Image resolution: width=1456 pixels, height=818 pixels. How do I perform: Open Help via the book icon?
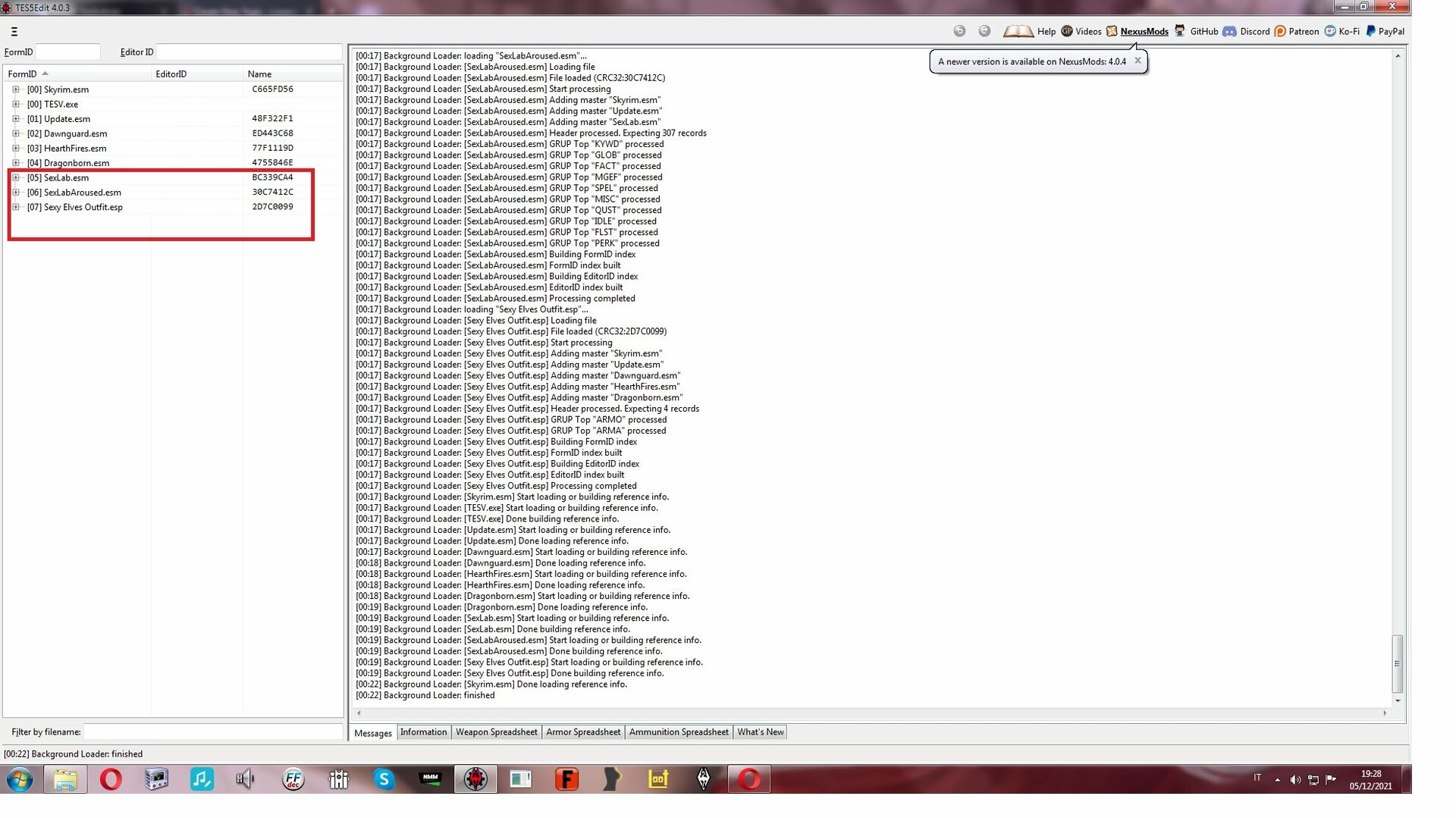click(x=1018, y=31)
